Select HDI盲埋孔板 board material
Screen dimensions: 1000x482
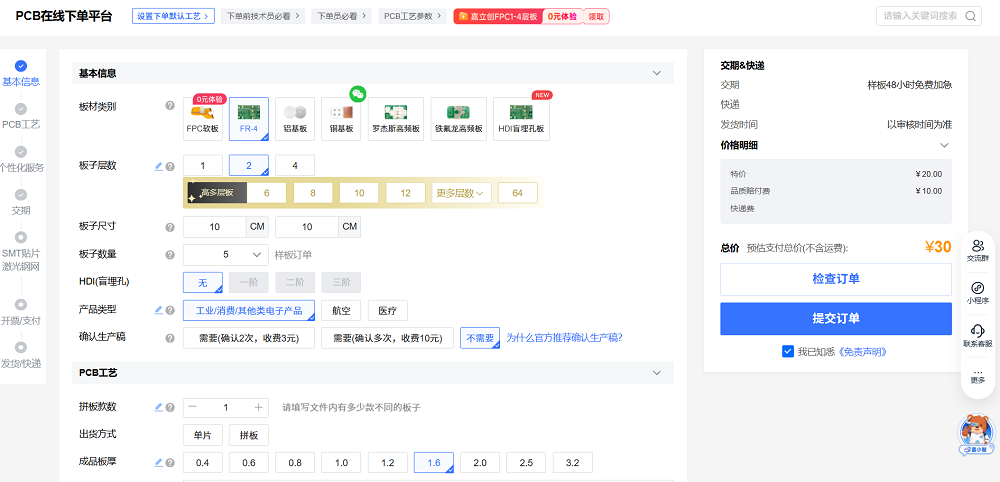pos(521,119)
